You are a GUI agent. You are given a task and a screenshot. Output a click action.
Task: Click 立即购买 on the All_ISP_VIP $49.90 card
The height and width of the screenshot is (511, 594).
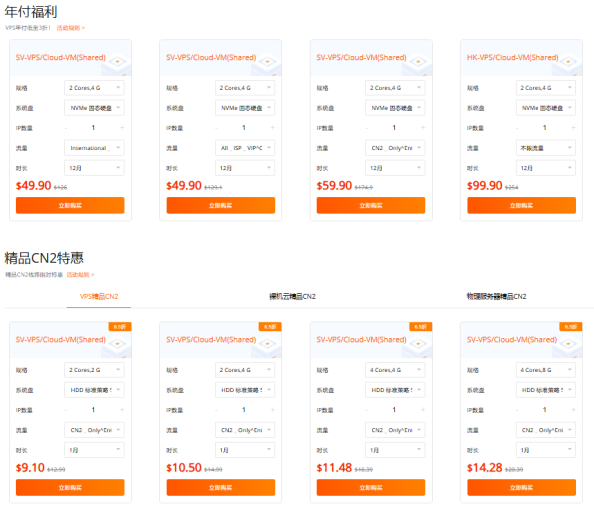coord(220,205)
